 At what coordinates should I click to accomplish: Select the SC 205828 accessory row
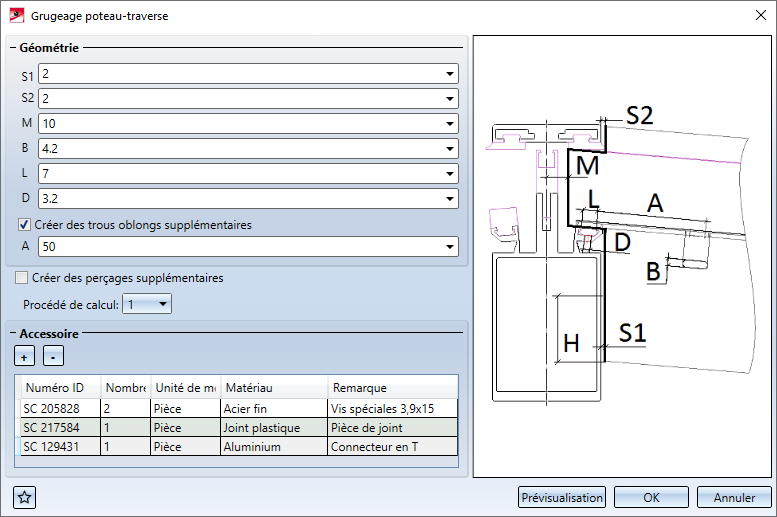point(59,409)
